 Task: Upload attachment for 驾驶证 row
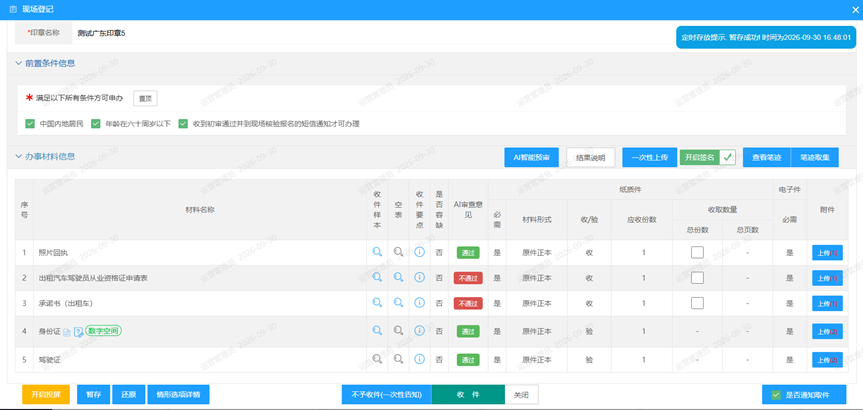[x=827, y=360]
